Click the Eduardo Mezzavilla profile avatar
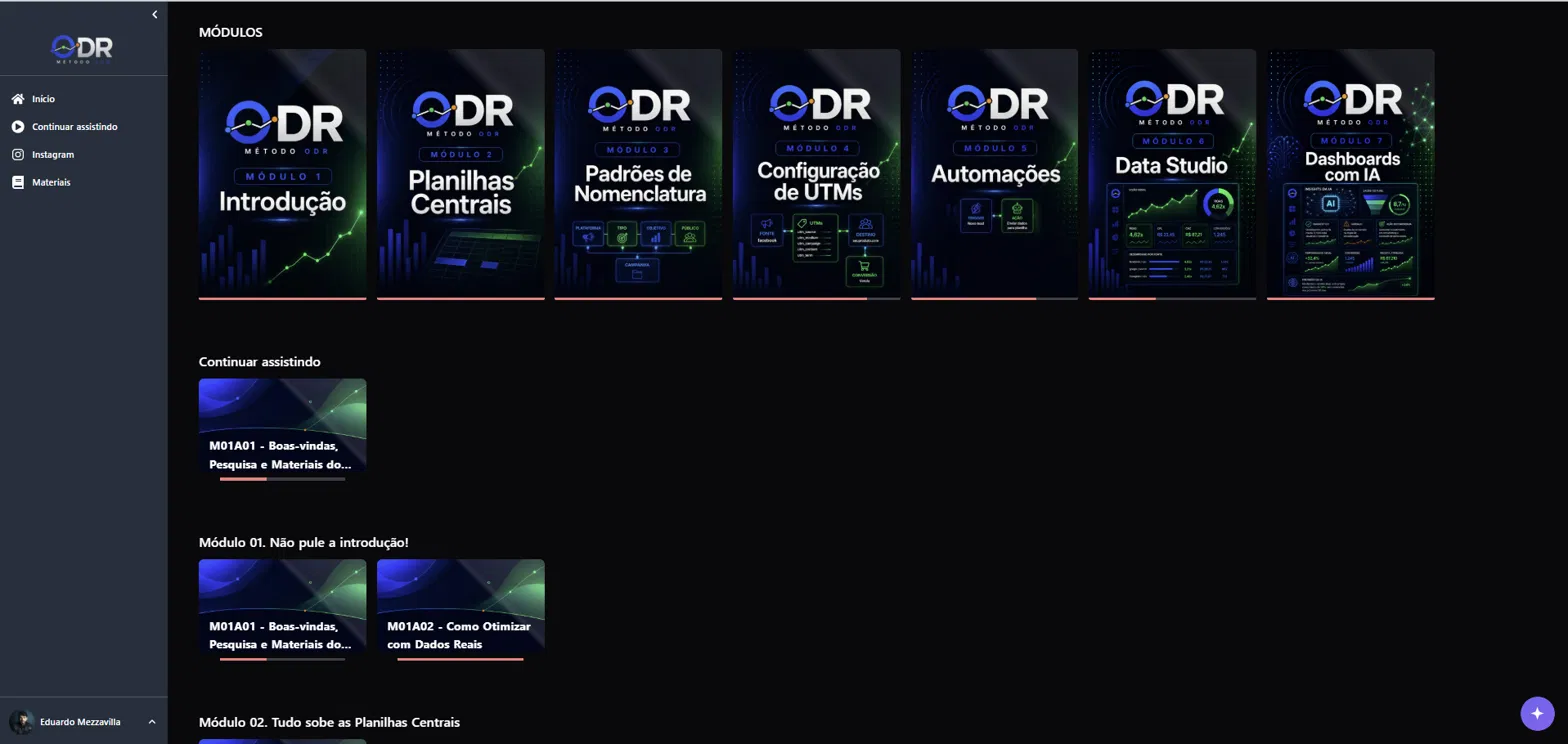Viewport: 1568px width, 744px height. 21,721
